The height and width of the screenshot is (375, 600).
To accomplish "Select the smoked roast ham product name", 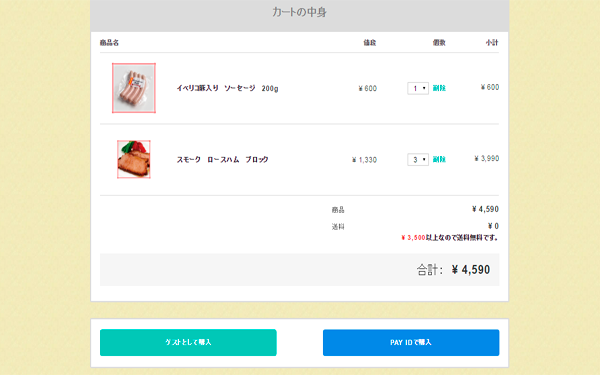I will coord(222,160).
